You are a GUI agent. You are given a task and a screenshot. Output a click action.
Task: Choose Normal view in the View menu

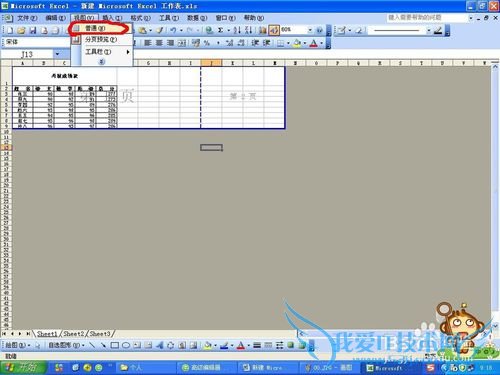click(101, 28)
